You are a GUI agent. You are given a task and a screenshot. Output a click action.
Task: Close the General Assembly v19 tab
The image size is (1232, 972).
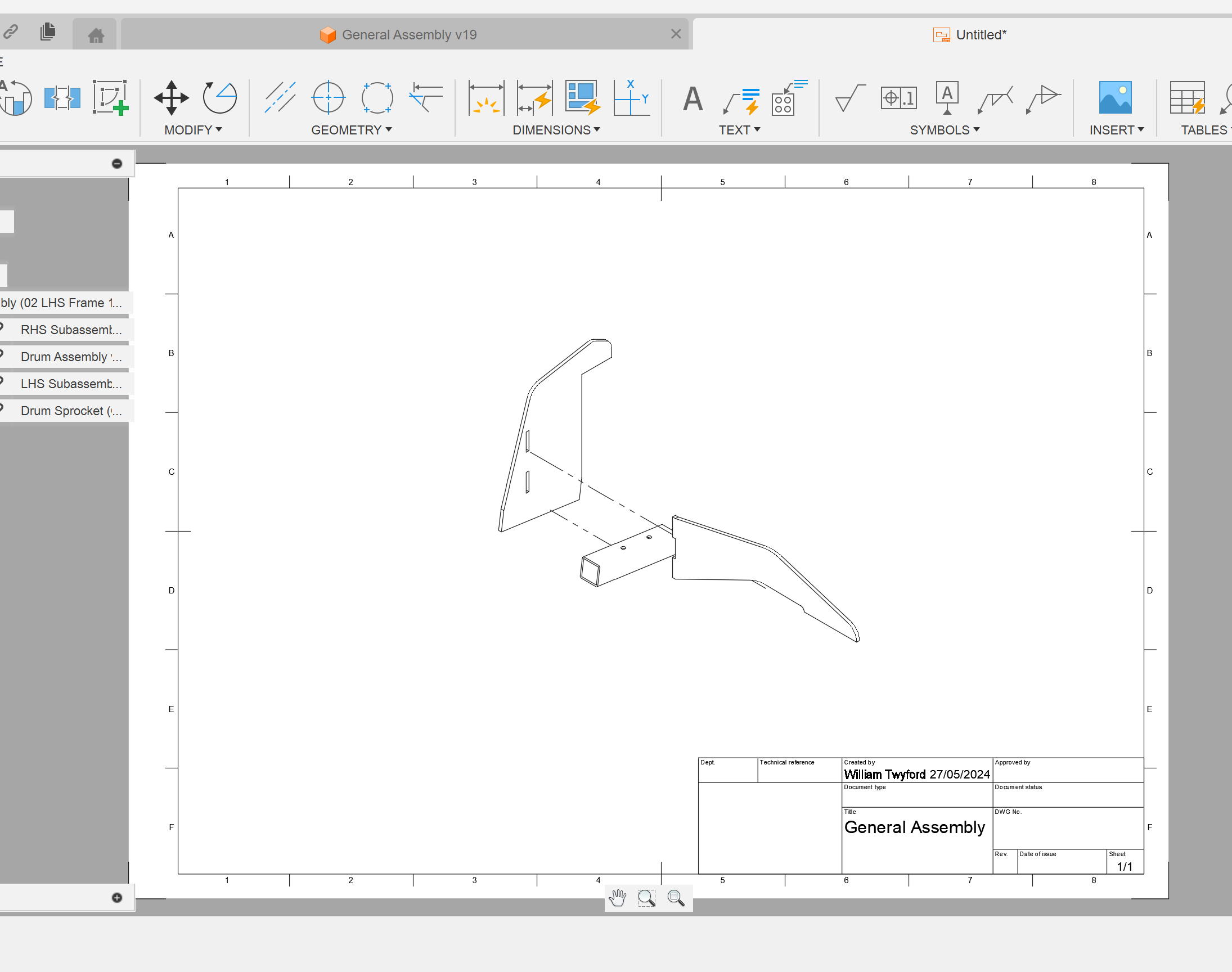pyautogui.click(x=676, y=34)
